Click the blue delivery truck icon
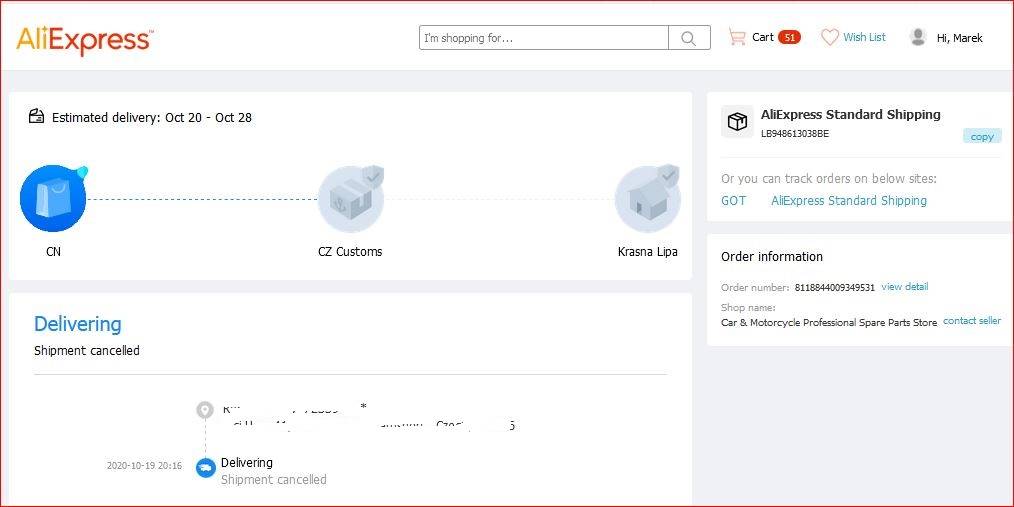 206,468
